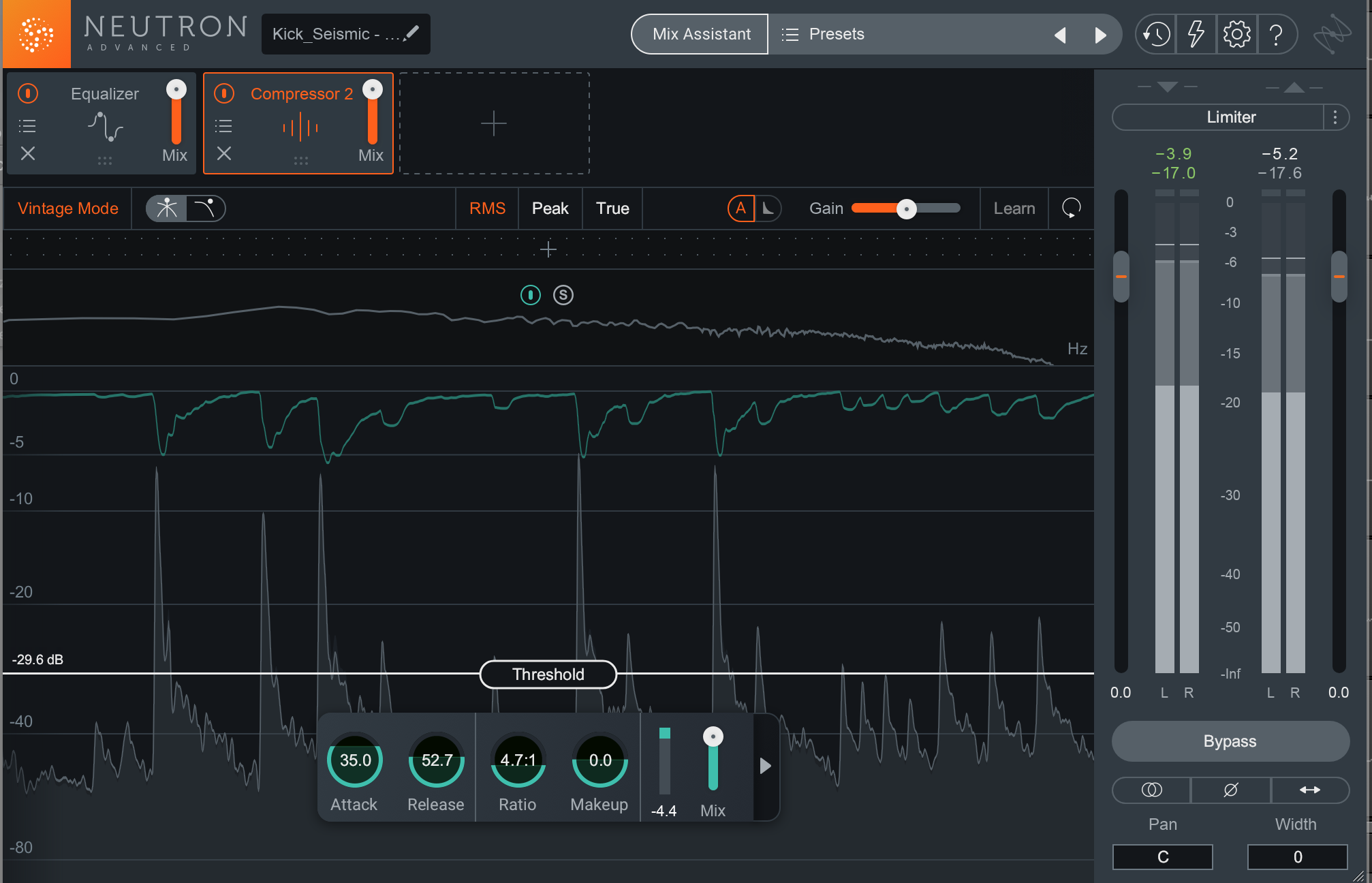Launch Mix Assistant
This screenshot has height=883, width=1372.
700,34
